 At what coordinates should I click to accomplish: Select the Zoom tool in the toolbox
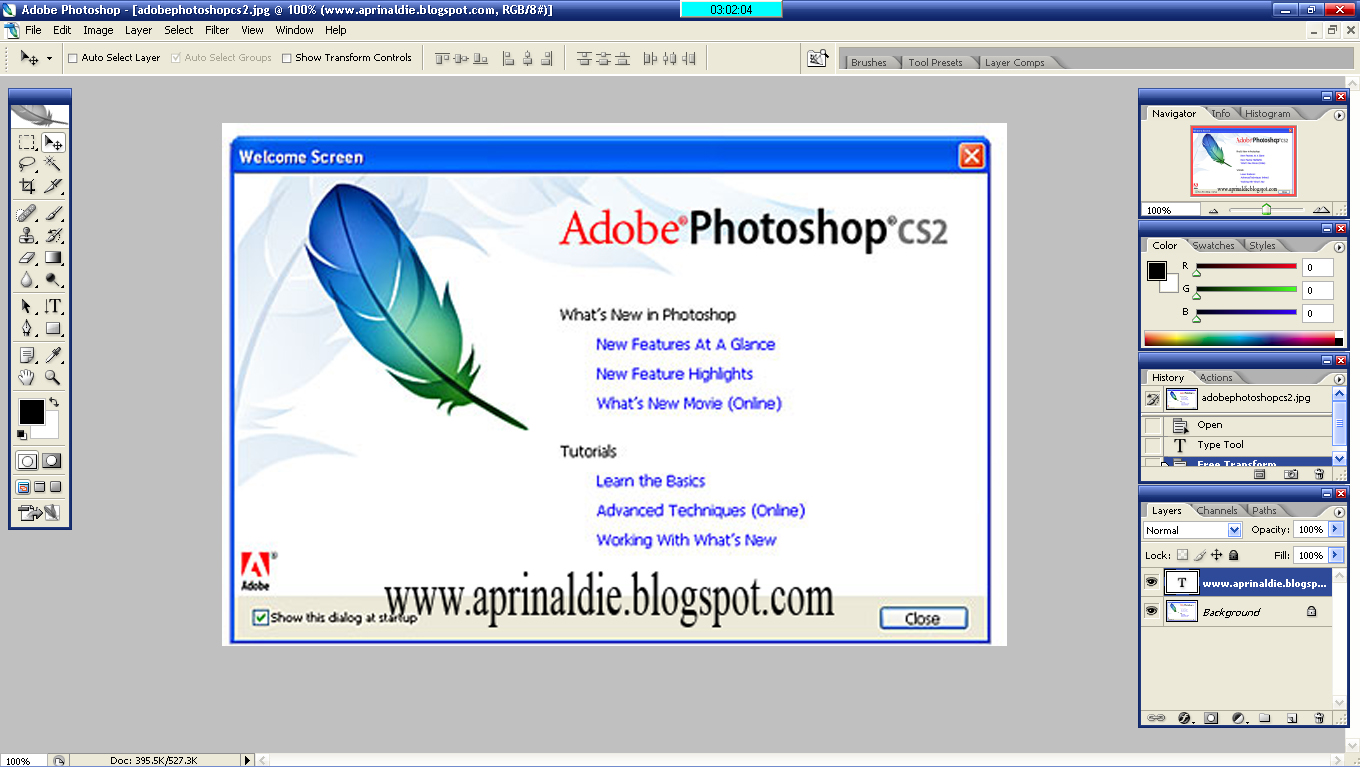pos(52,378)
